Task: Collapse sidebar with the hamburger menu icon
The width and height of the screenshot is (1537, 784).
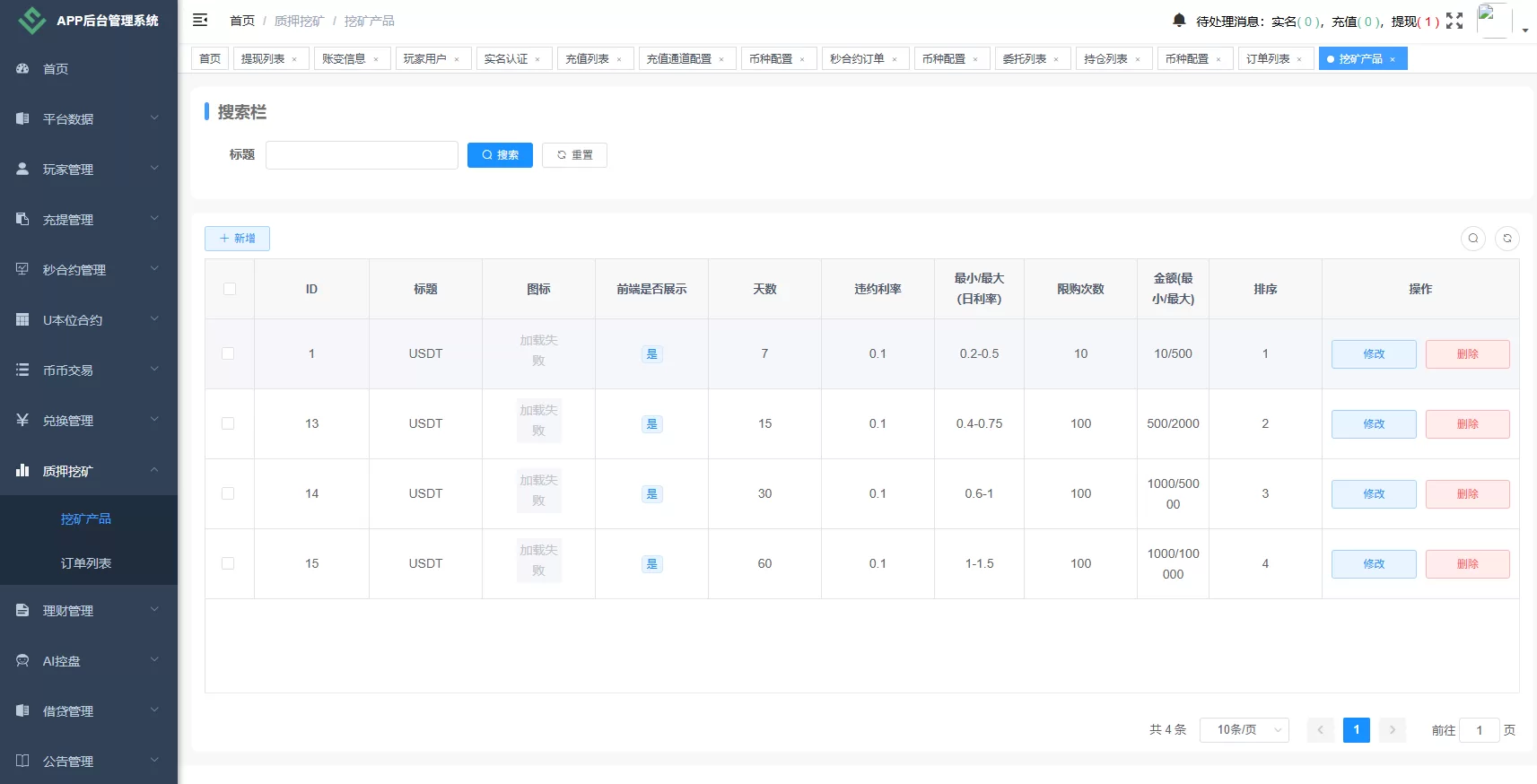Action: click(x=200, y=20)
